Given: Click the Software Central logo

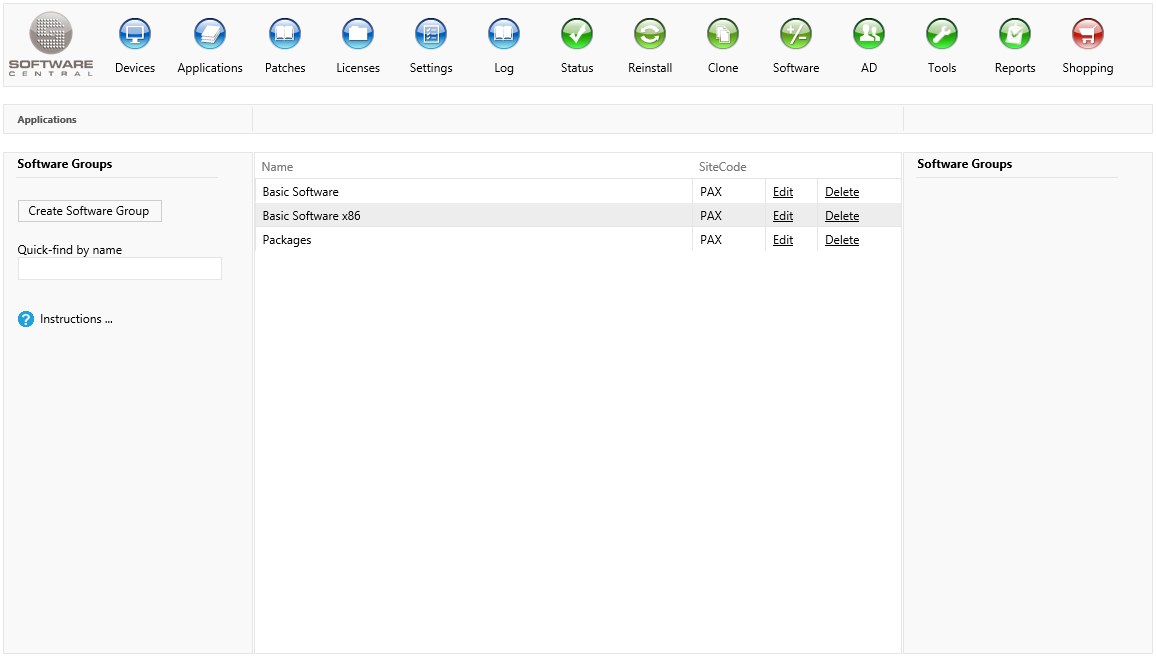Looking at the screenshot, I should coord(51,44).
